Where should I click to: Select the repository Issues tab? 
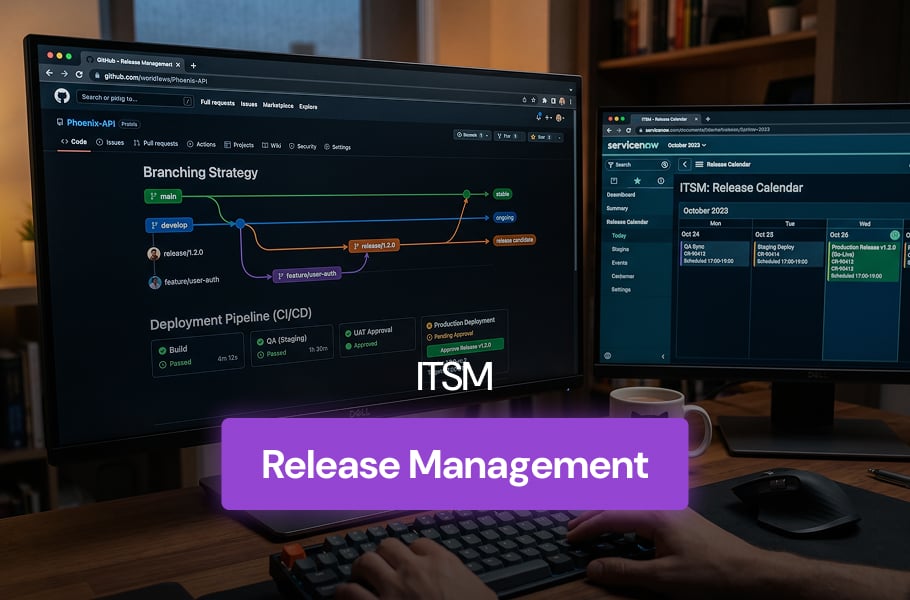110,142
